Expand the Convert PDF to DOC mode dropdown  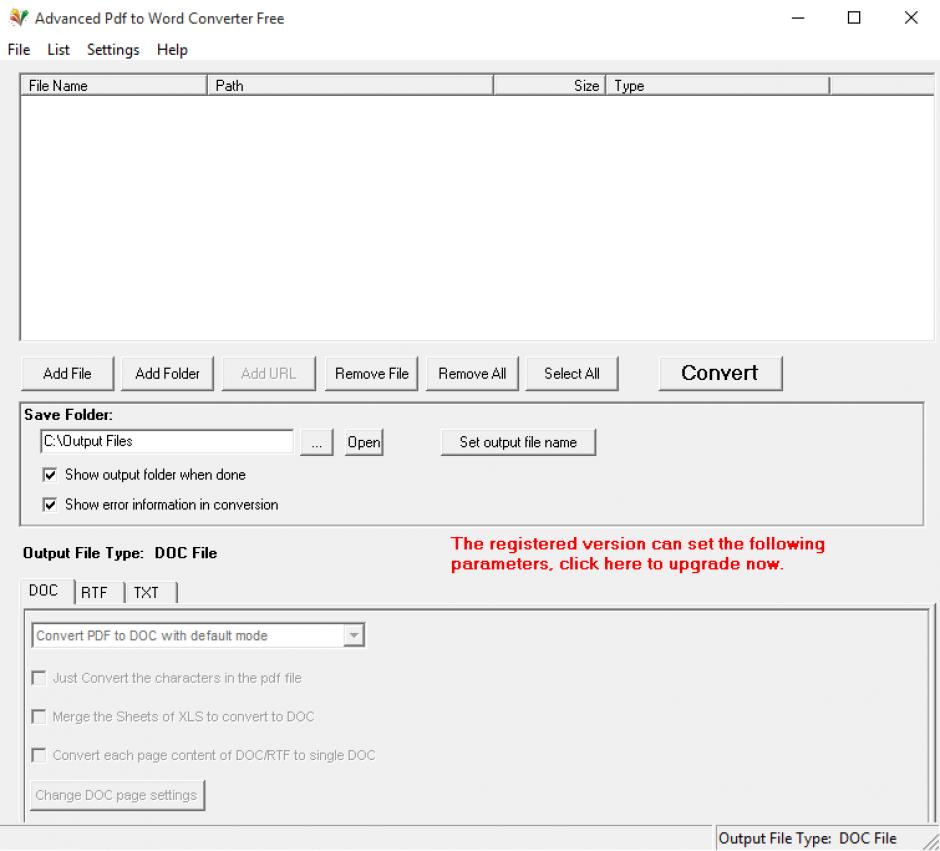354,635
